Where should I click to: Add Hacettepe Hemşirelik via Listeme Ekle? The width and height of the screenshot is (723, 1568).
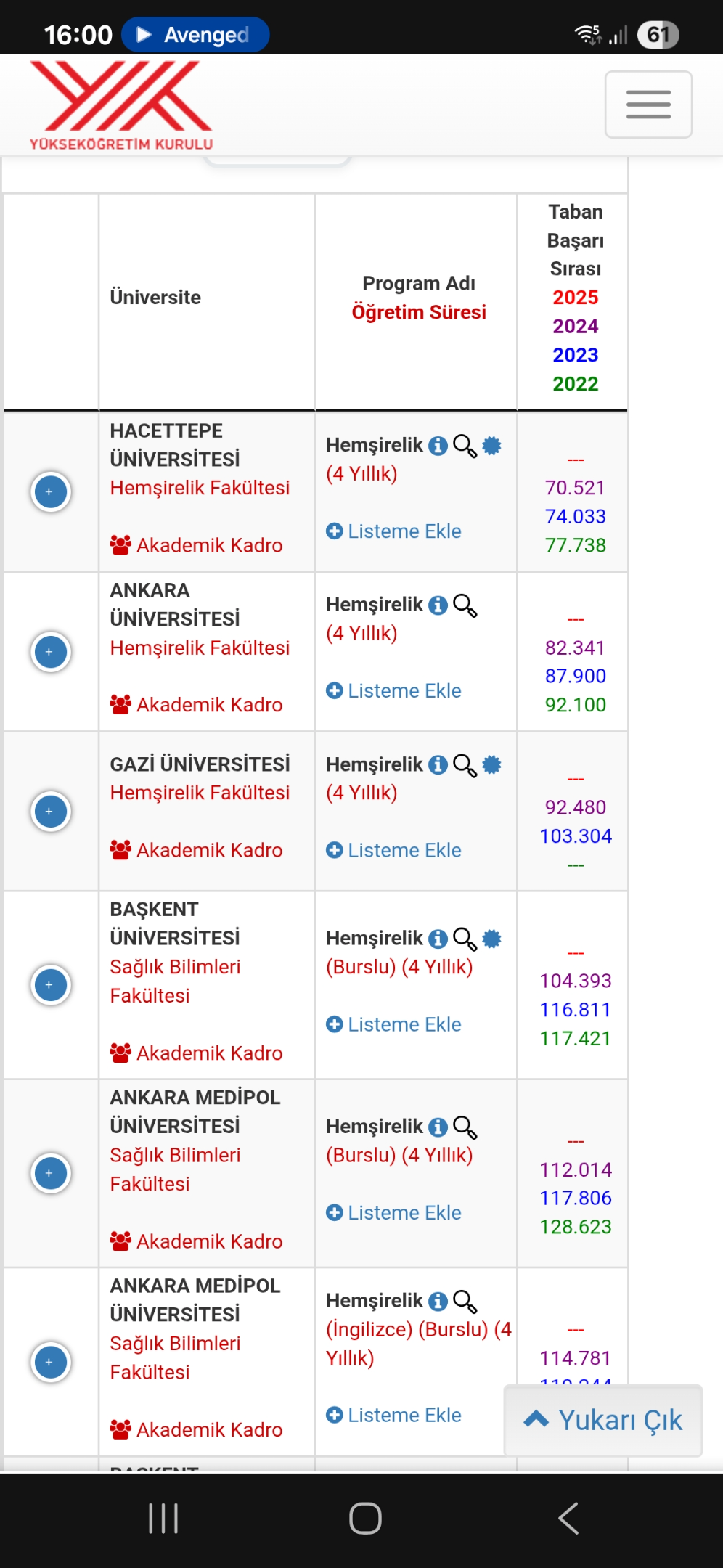point(393,531)
